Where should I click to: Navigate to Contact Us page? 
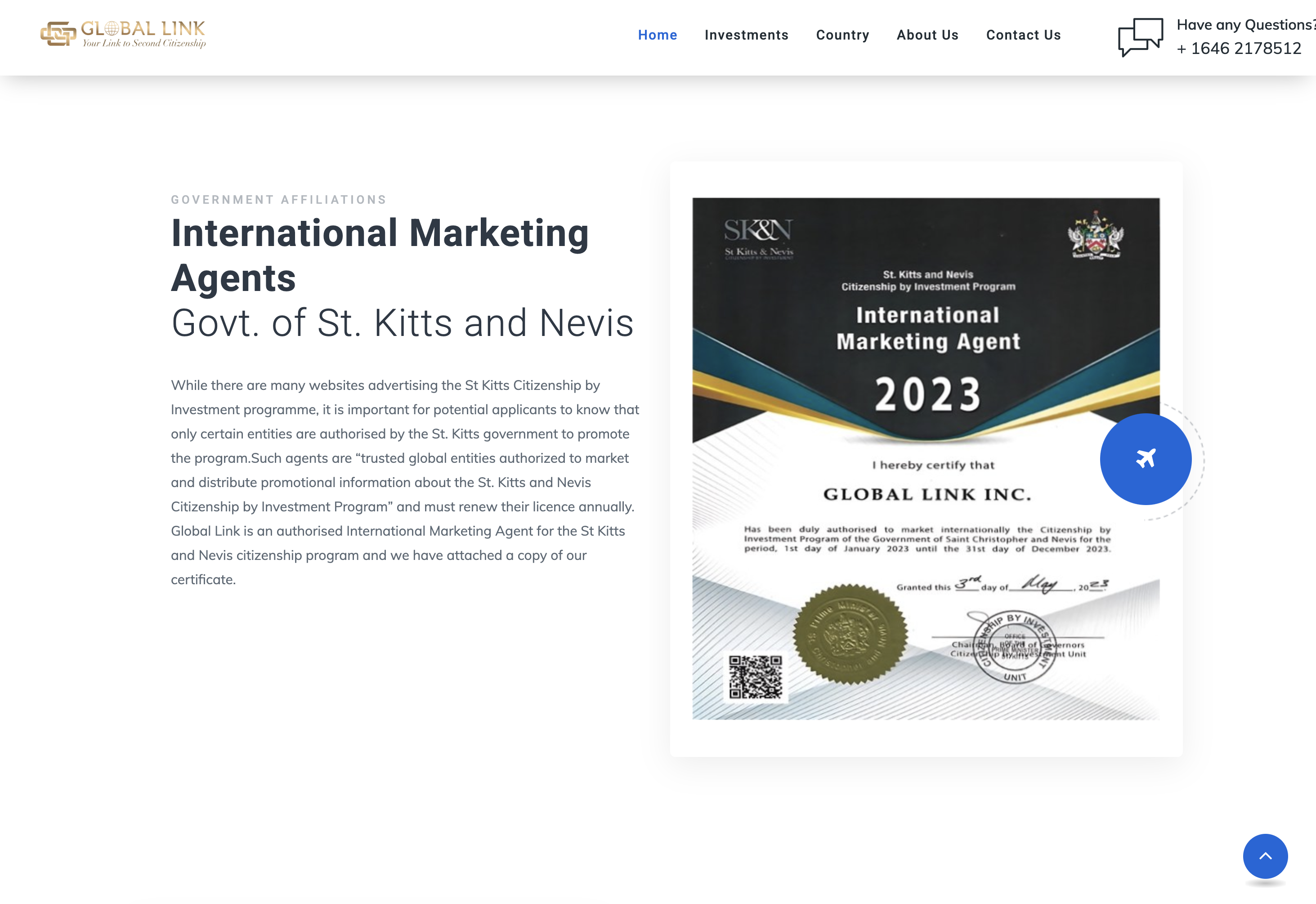1023,35
